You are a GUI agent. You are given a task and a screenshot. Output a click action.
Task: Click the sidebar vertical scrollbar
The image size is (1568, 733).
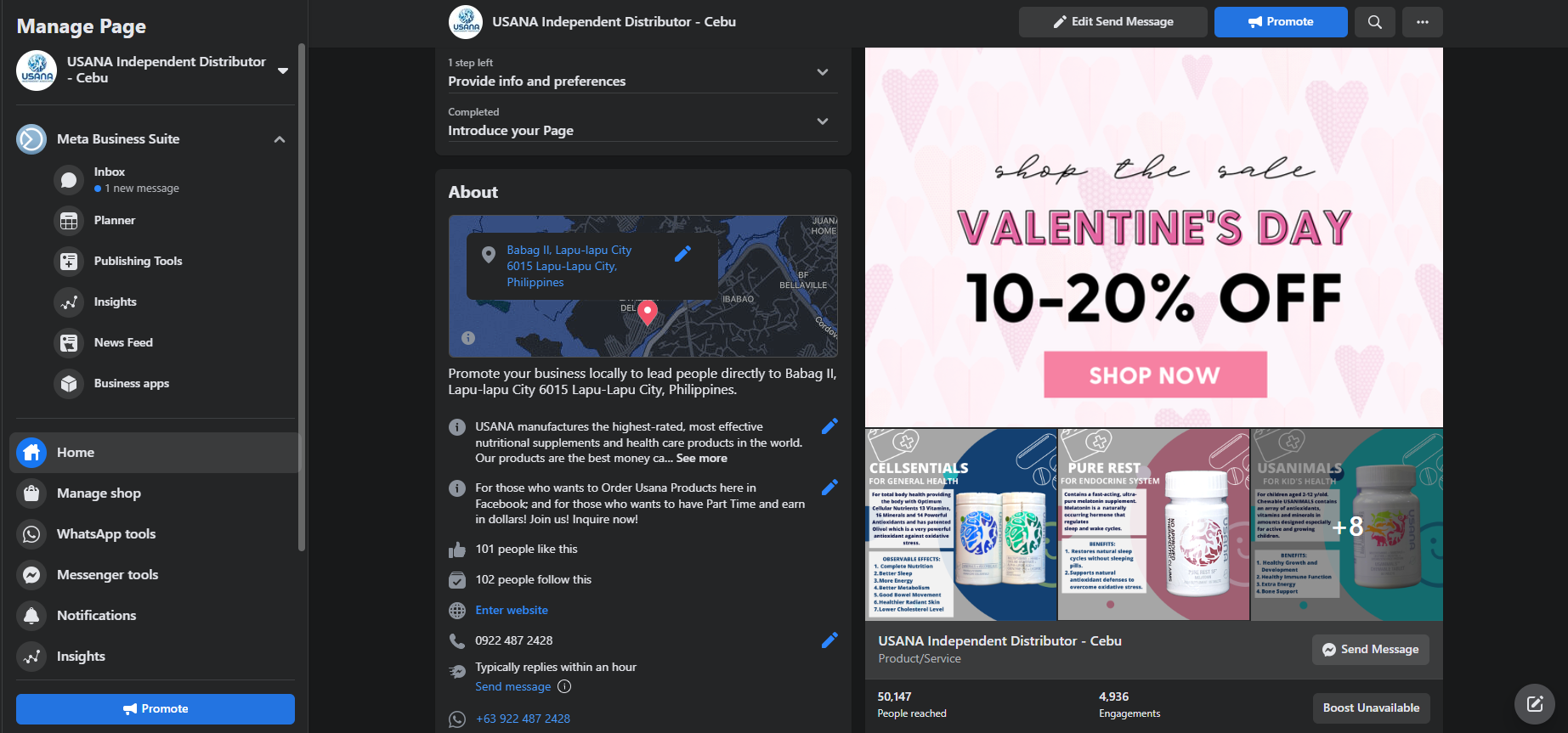point(301,297)
